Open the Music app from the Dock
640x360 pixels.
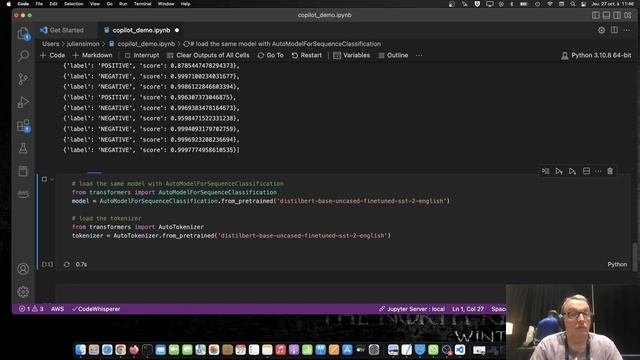coord(280,350)
